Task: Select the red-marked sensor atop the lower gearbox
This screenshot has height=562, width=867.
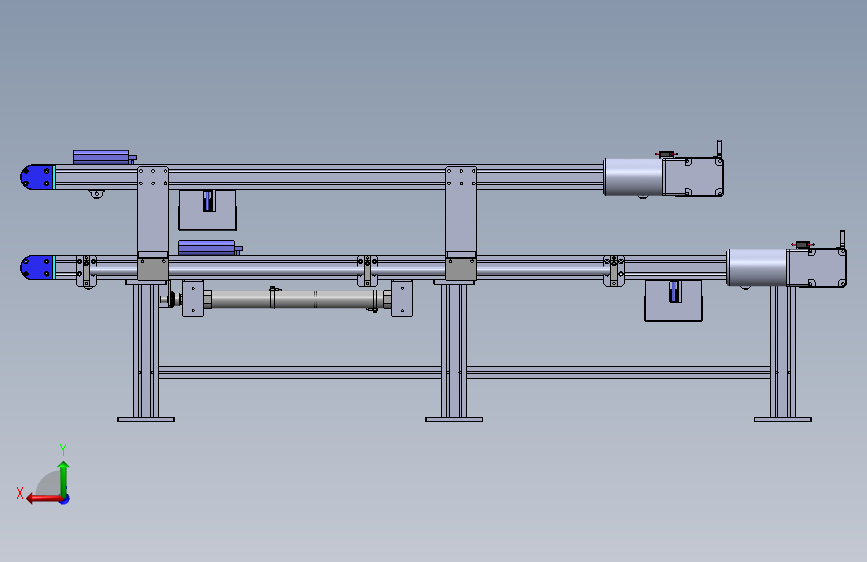Action: pyautogui.click(x=802, y=244)
